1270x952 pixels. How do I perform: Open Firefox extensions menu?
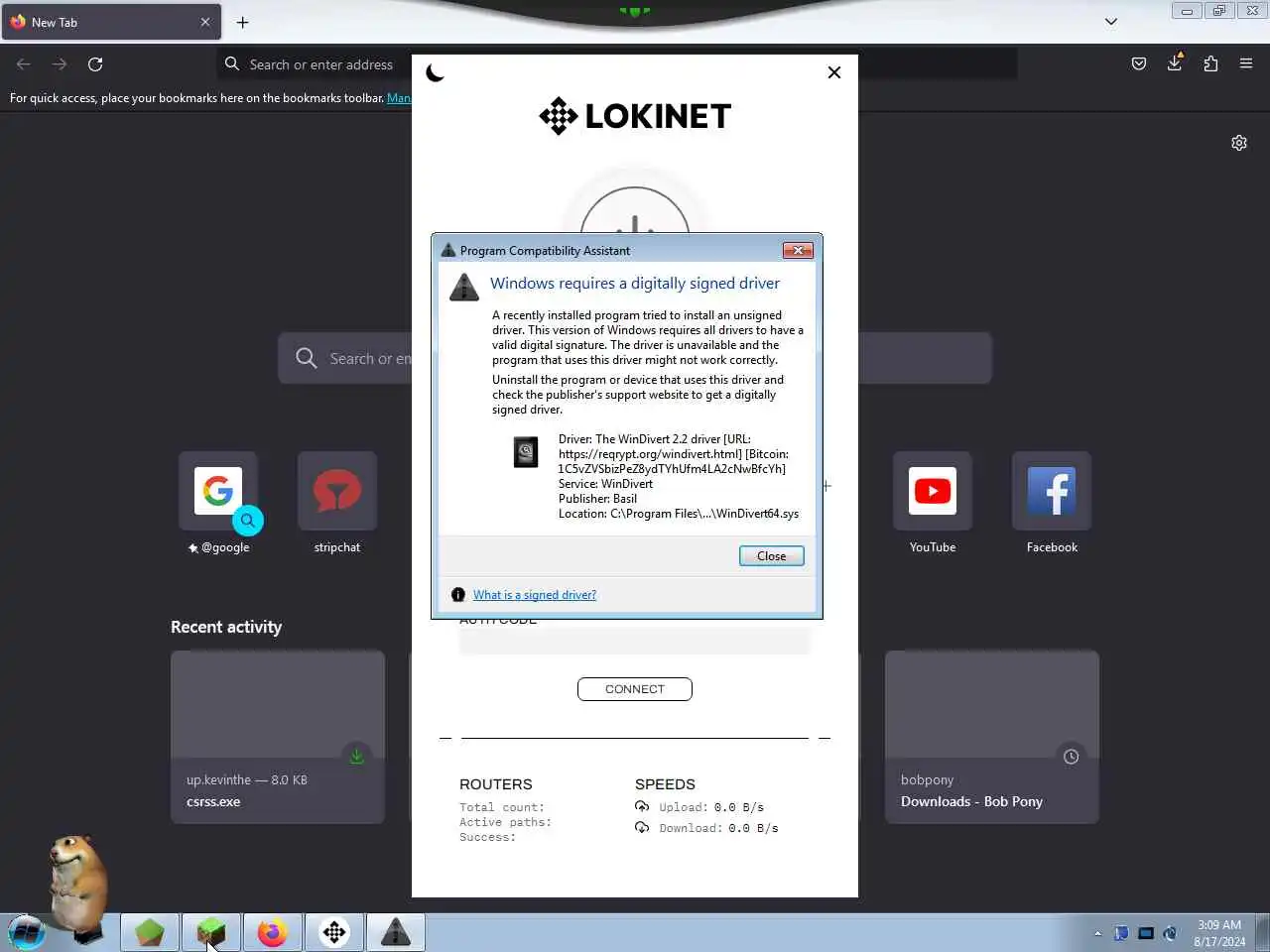(1210, 64)
